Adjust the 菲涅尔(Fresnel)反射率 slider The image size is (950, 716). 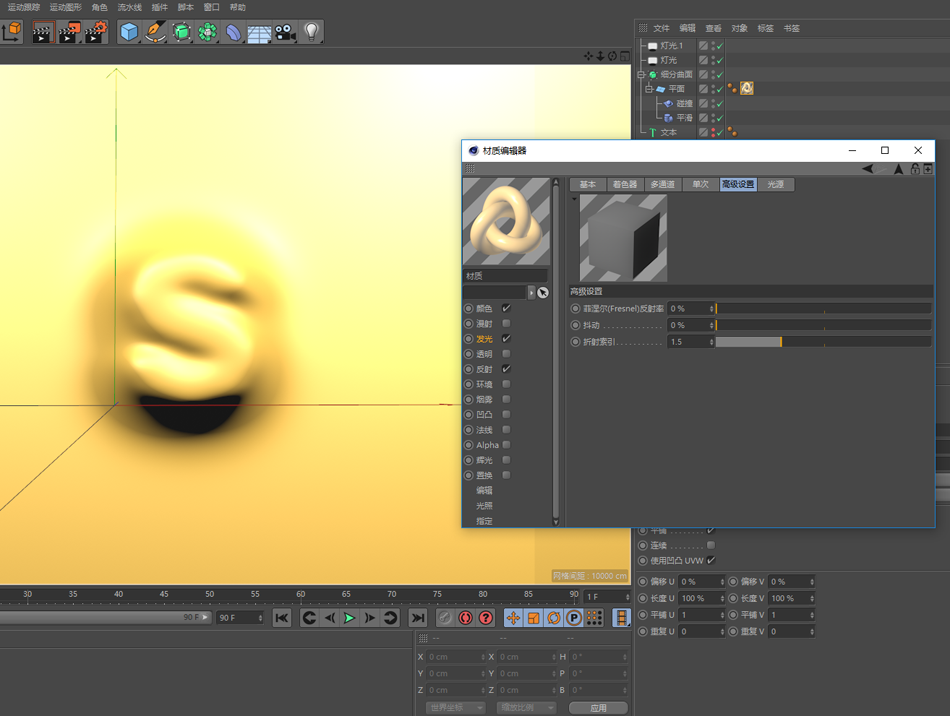[x=823, y=309]
